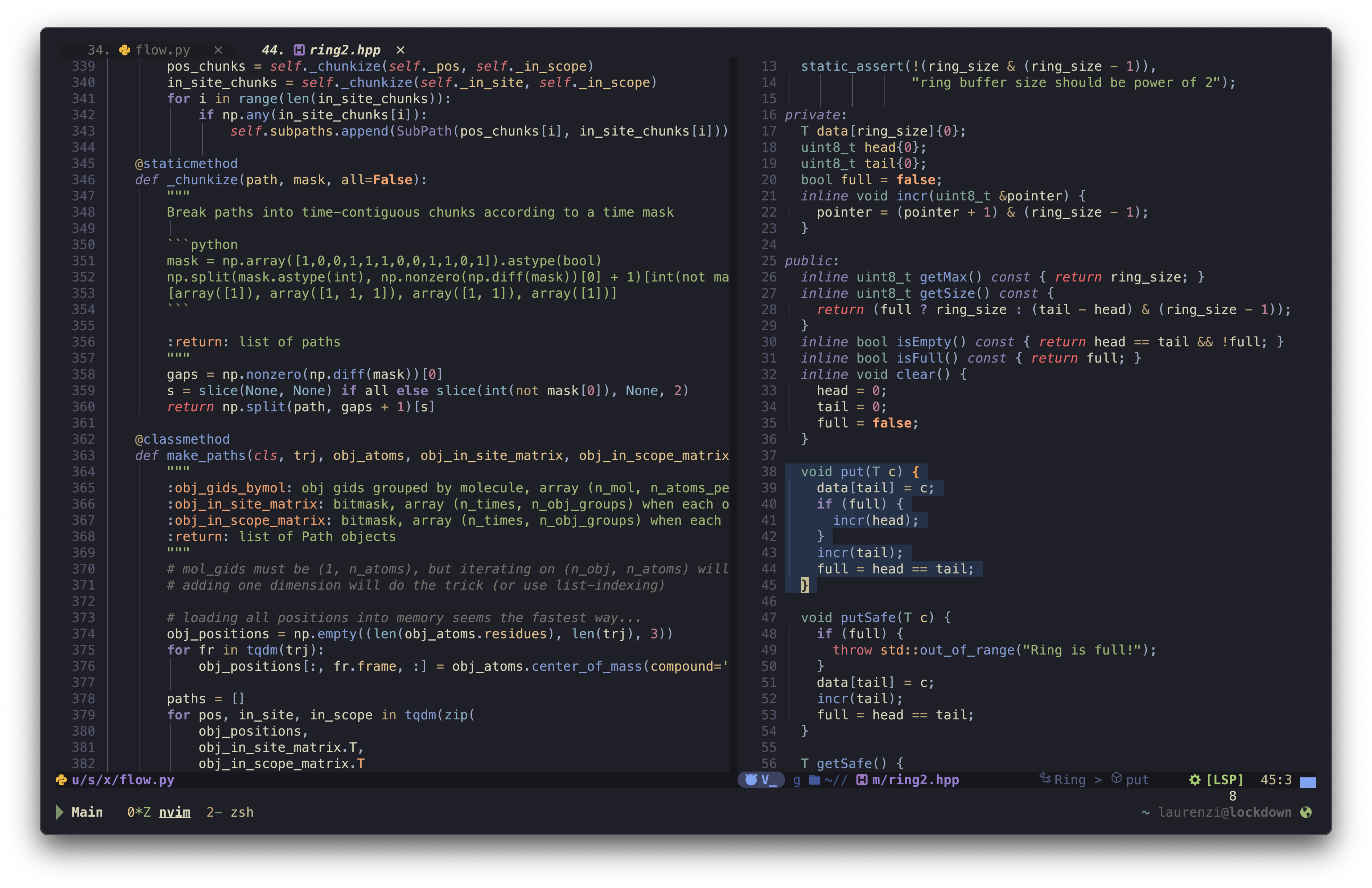1372x888 pixels.
Task: Click the blue scroll position indicator block
Action: [x=1308, y=782]
